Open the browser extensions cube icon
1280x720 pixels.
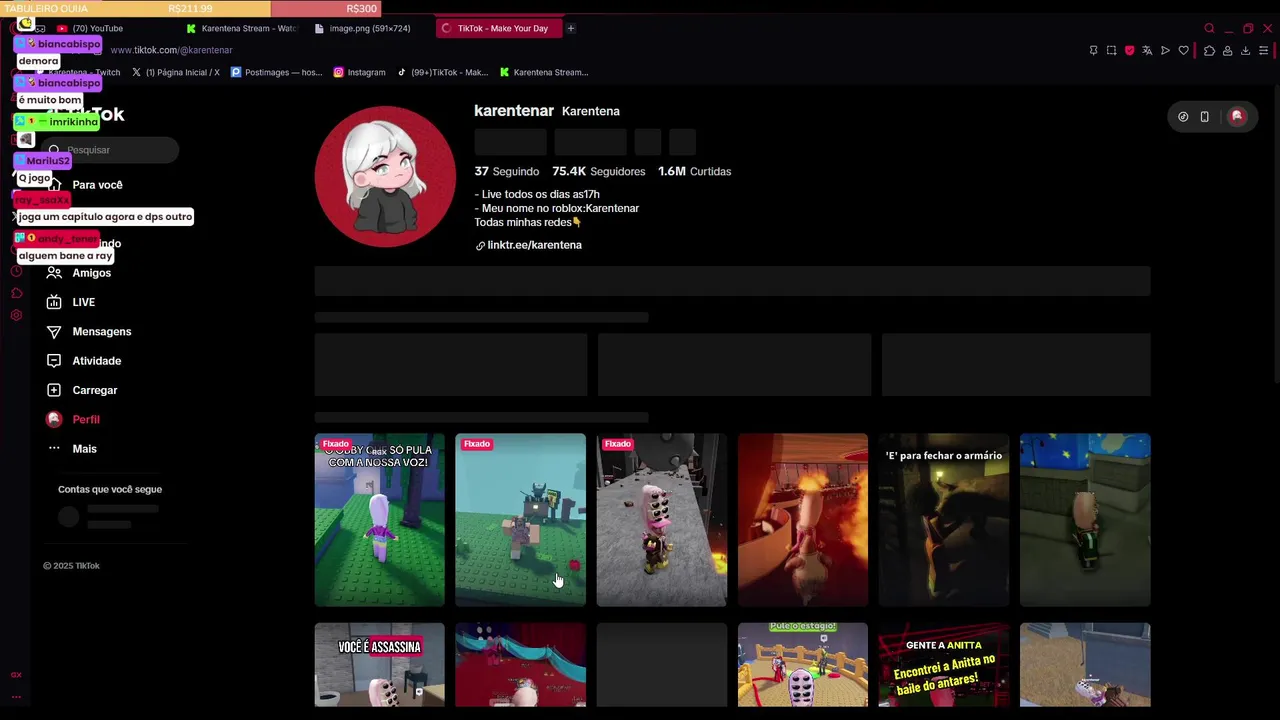point(1209,50)
